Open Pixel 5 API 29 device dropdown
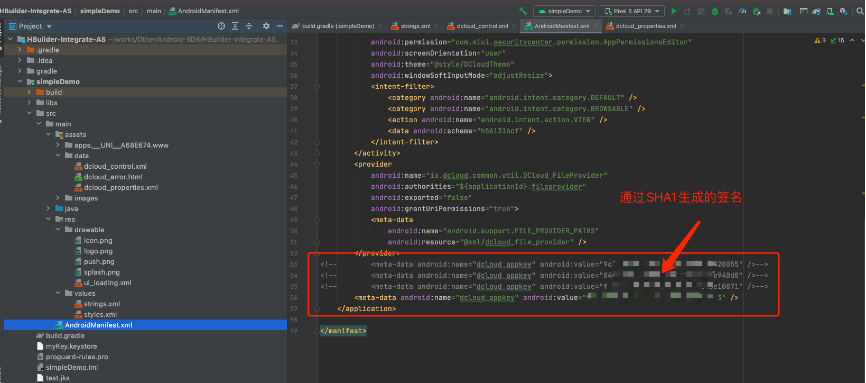Screen dimensions: 866x383 coord(632,11)
